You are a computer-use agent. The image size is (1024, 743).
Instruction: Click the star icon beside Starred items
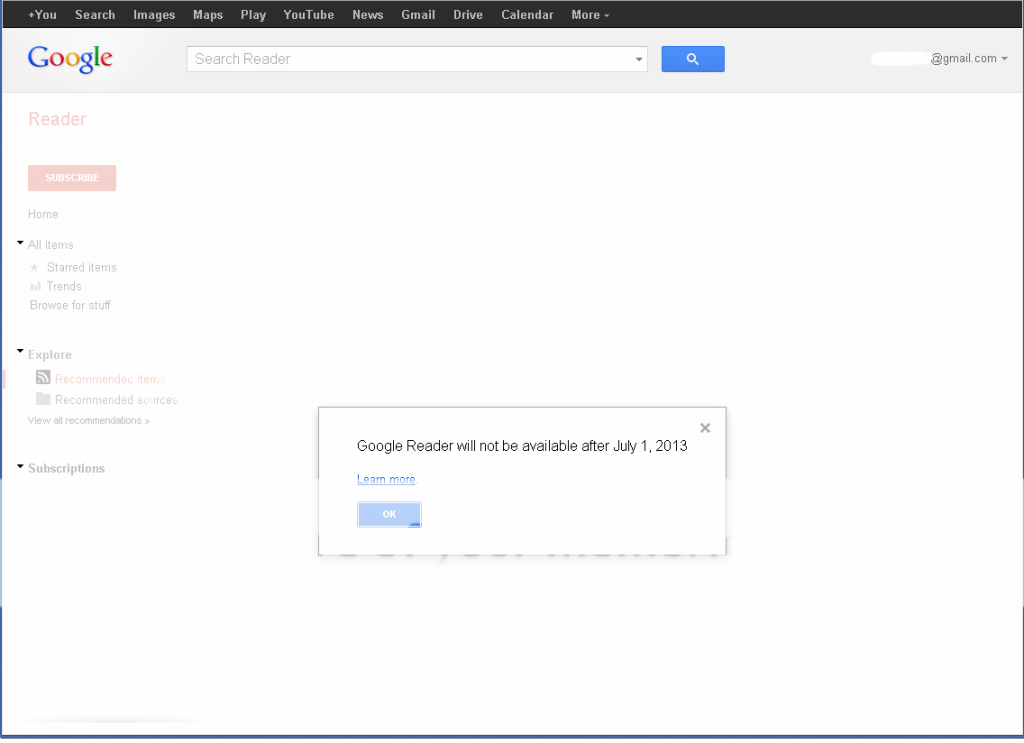click(34, 268)
